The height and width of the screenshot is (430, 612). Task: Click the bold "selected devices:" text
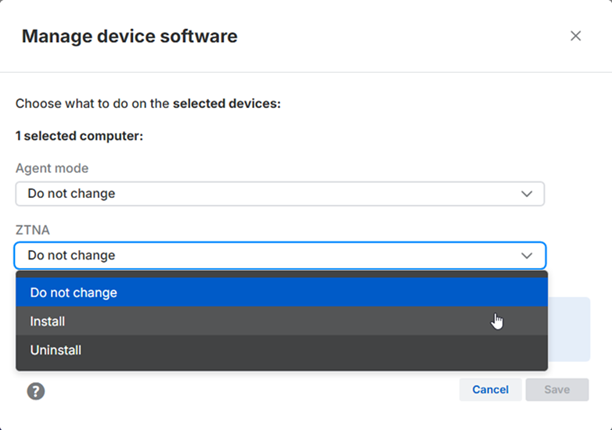click(227, 103)
